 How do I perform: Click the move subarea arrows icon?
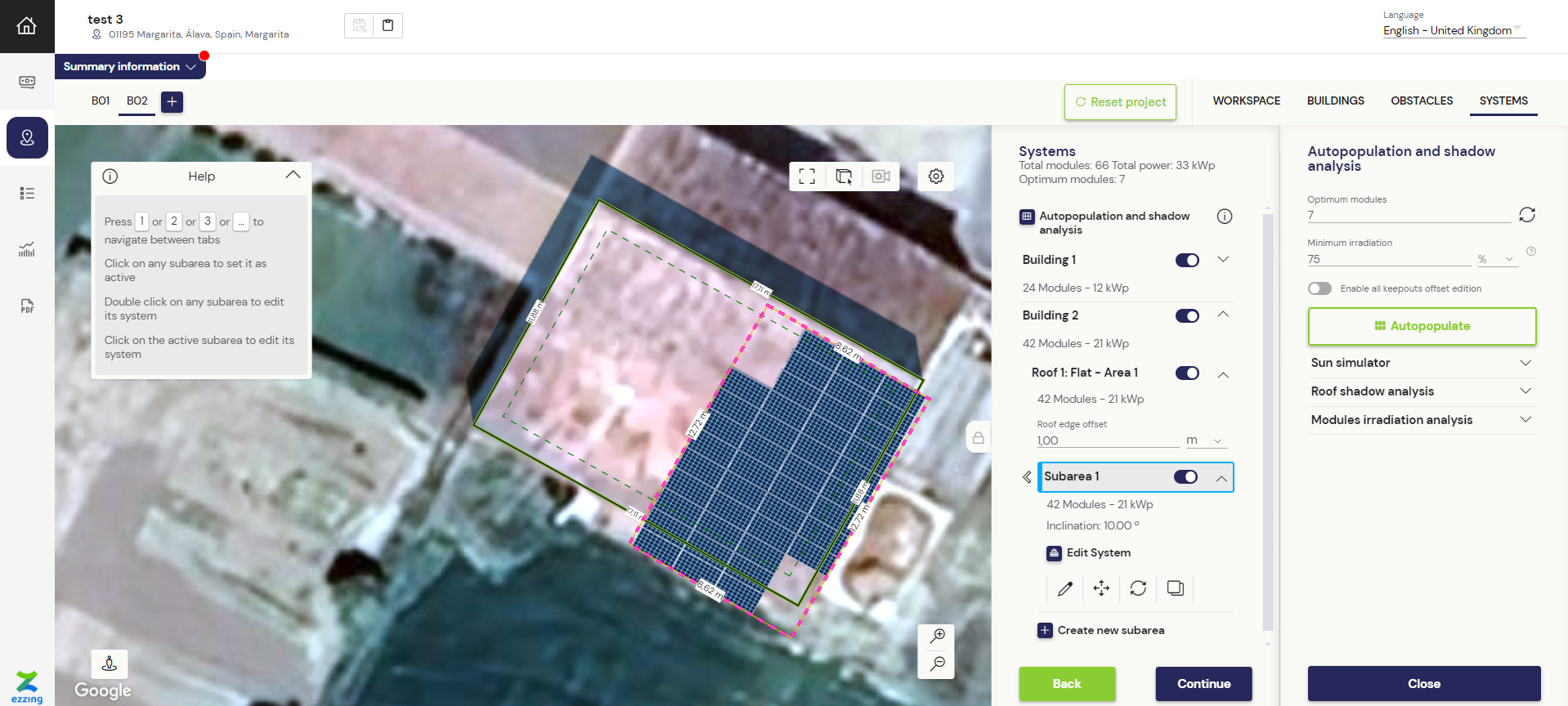point(1101,588)
